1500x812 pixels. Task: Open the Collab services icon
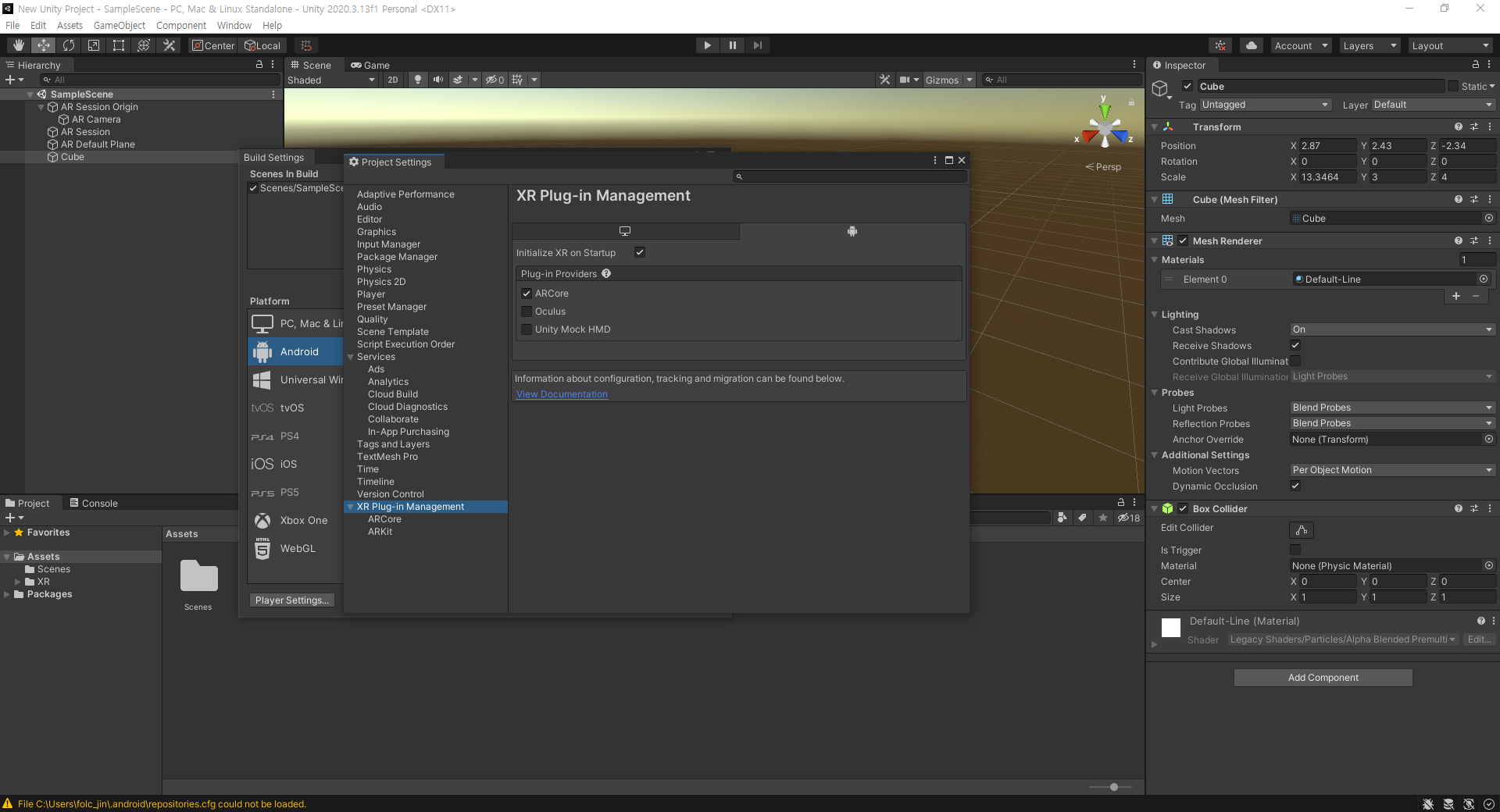[1220, 45]
